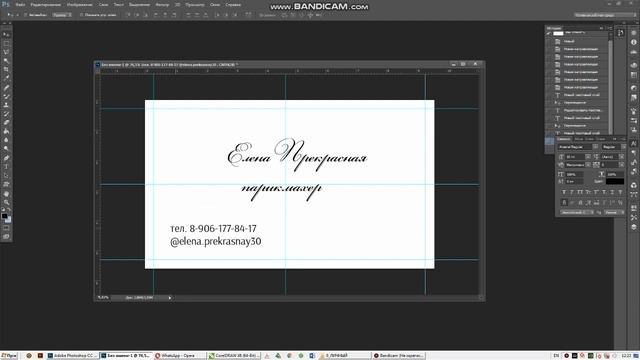Select the Rectangular Marquee tool

tap(6, 44)
